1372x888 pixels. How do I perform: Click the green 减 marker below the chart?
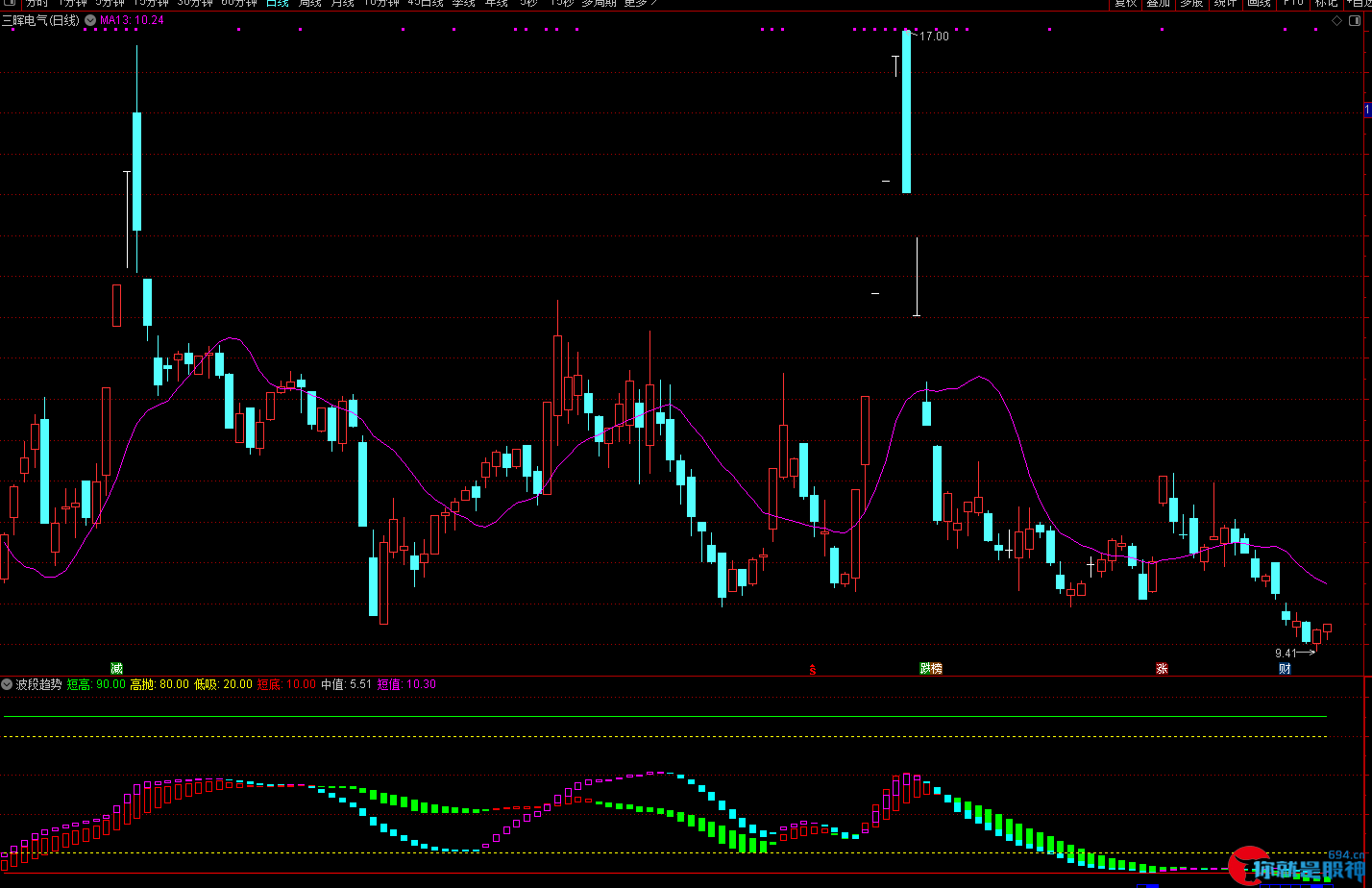116,668
